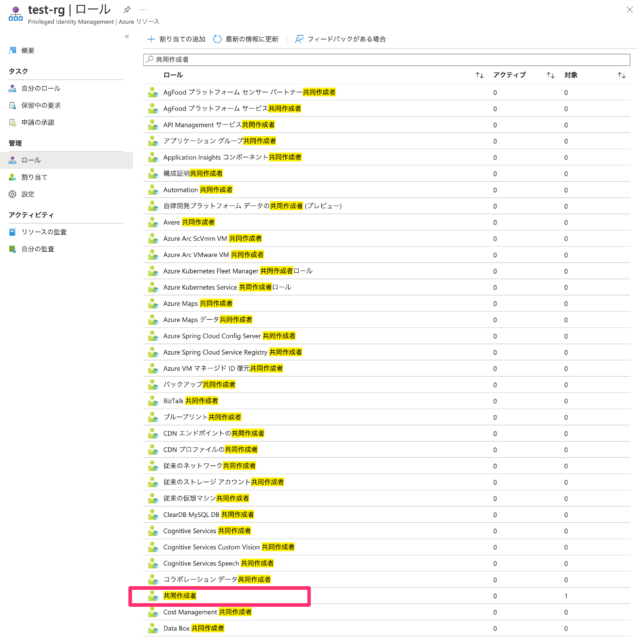Viewport: 640px width, 639px height.
Task: Click role icon for the plain 共同作成者 row
Action: 153,596
